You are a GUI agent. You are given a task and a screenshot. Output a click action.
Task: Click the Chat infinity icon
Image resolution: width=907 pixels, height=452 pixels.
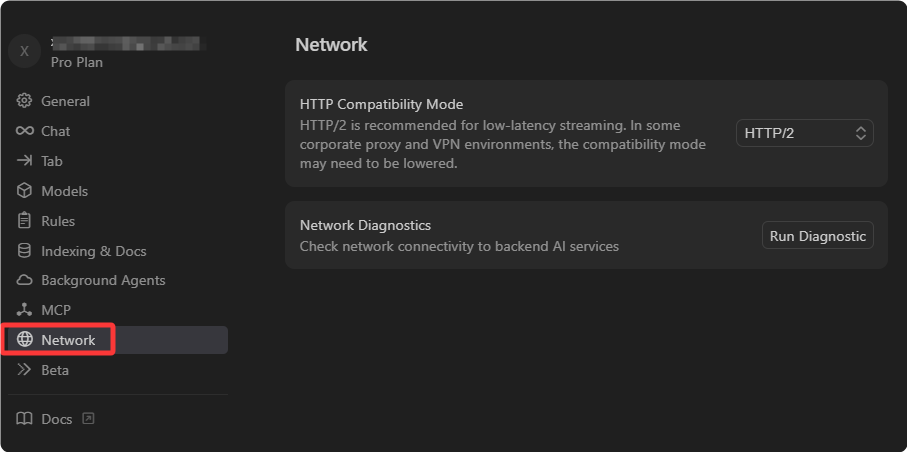[x=24, y=131]
